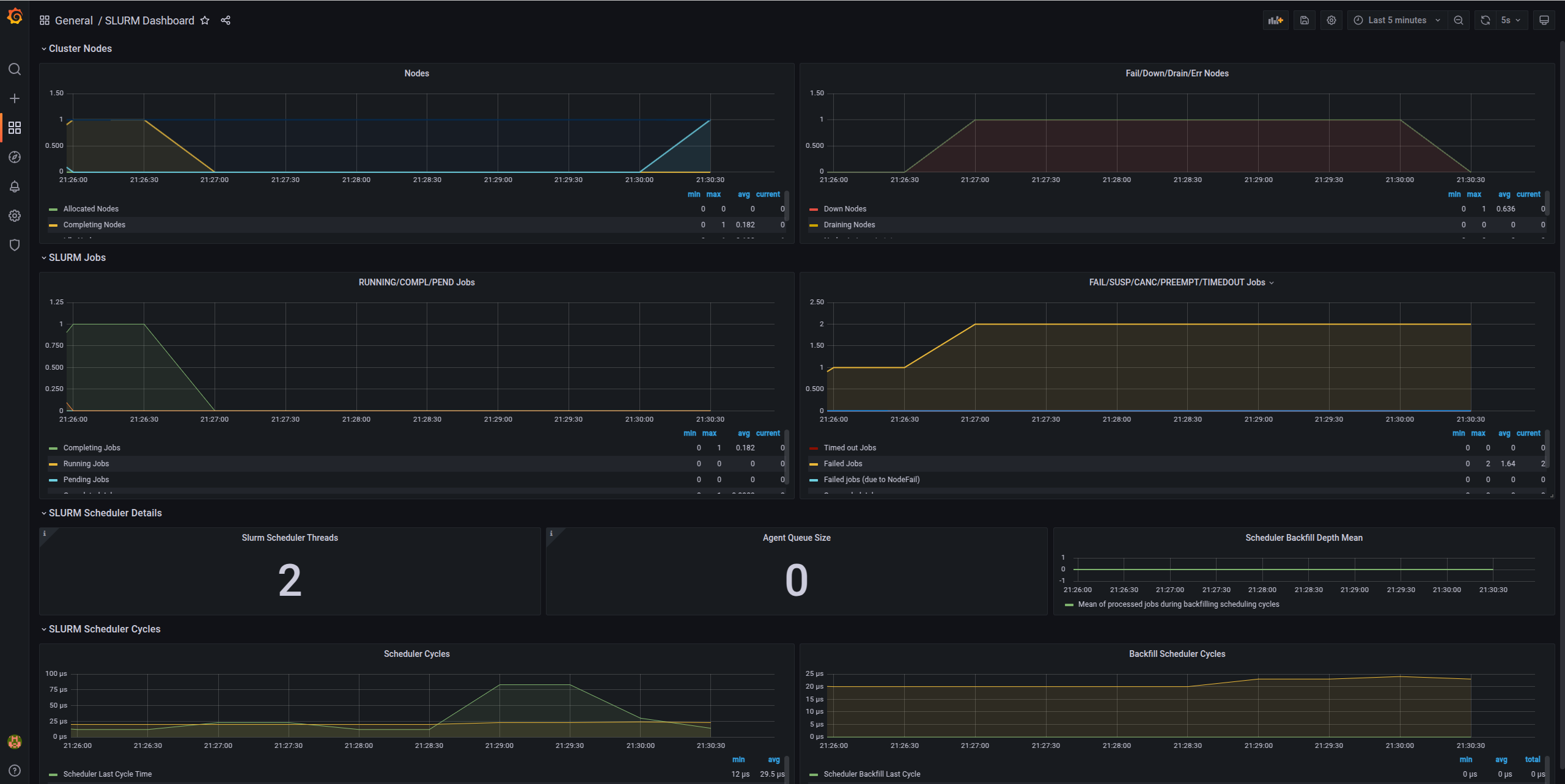Open Alerting via the sidebar bell icon
The image size is (1565, 784).
click(x=15, y=186)
